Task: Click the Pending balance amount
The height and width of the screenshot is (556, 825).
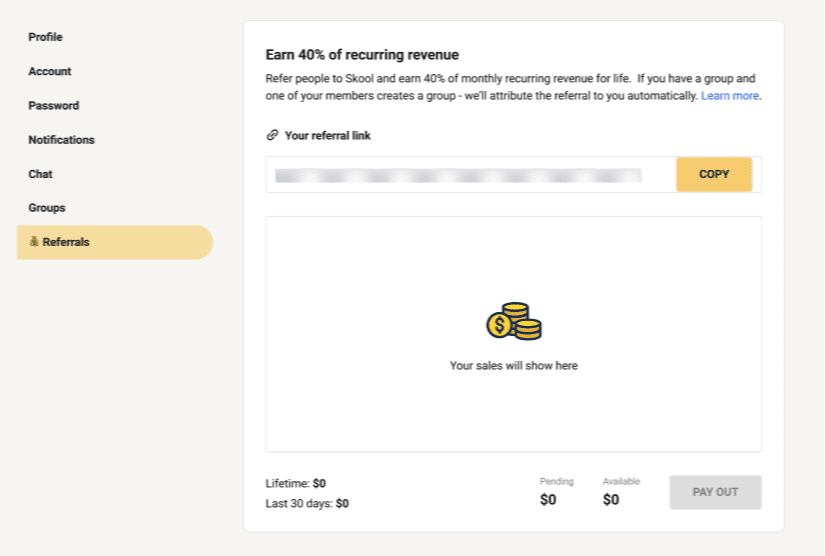Action: click(548, 500)
